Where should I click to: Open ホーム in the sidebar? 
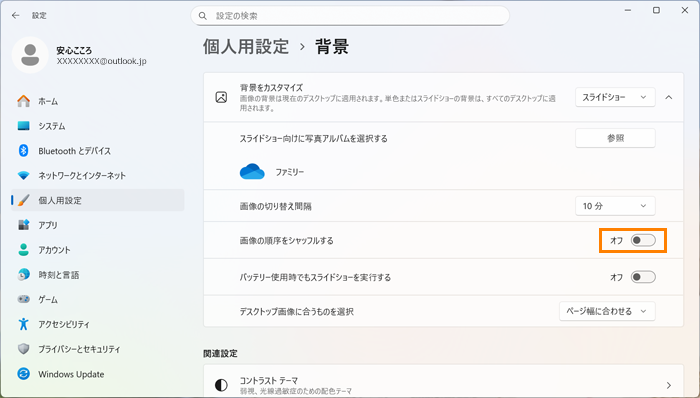point(98,101)
